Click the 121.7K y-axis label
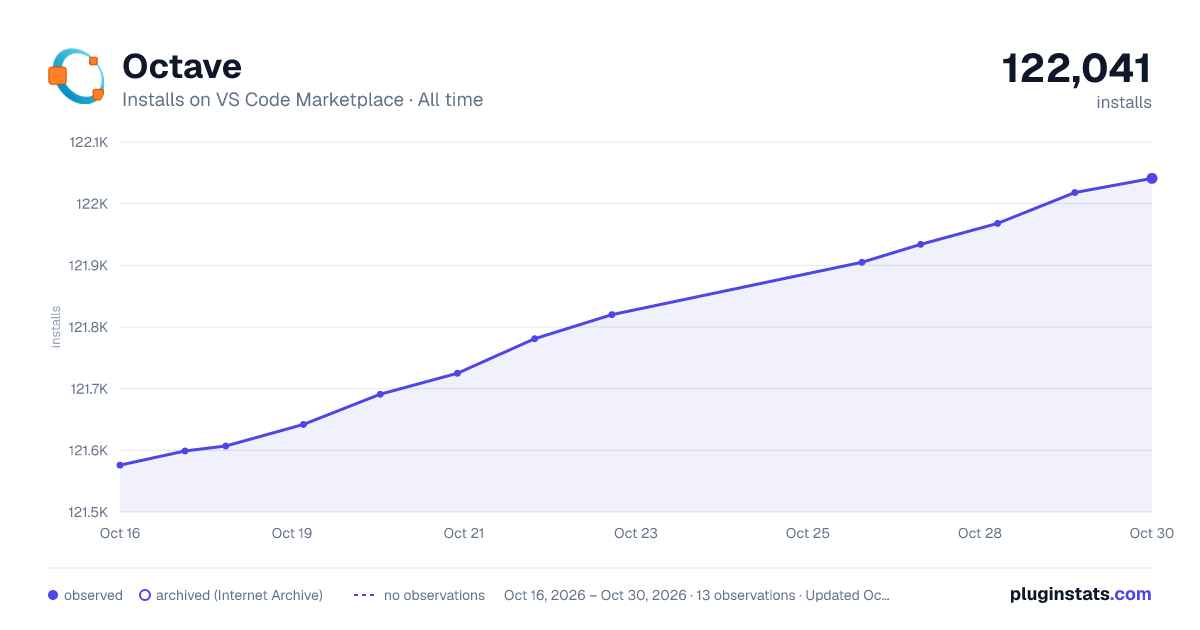Image resolution: width=1200 pixels, height=630 pixels. (x=88, y=389)
